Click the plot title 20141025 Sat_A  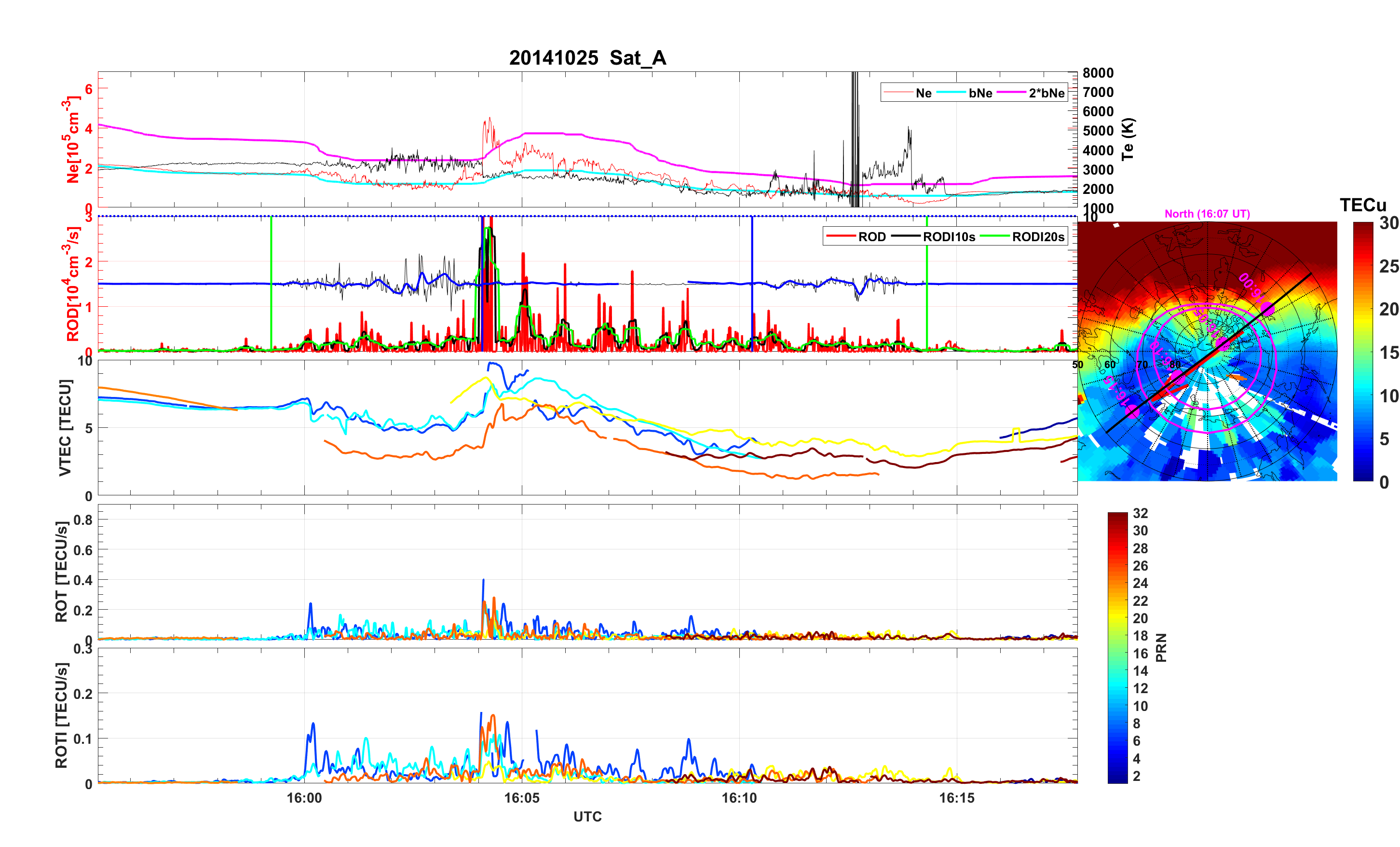pyautogui.click(x=587, y=58)
